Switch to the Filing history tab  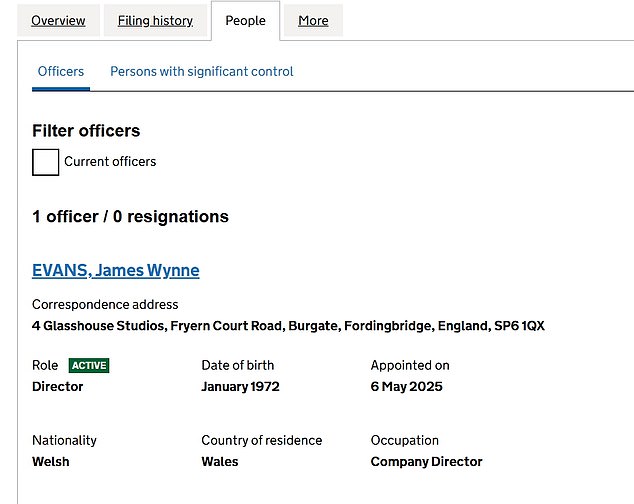point(155,20)
